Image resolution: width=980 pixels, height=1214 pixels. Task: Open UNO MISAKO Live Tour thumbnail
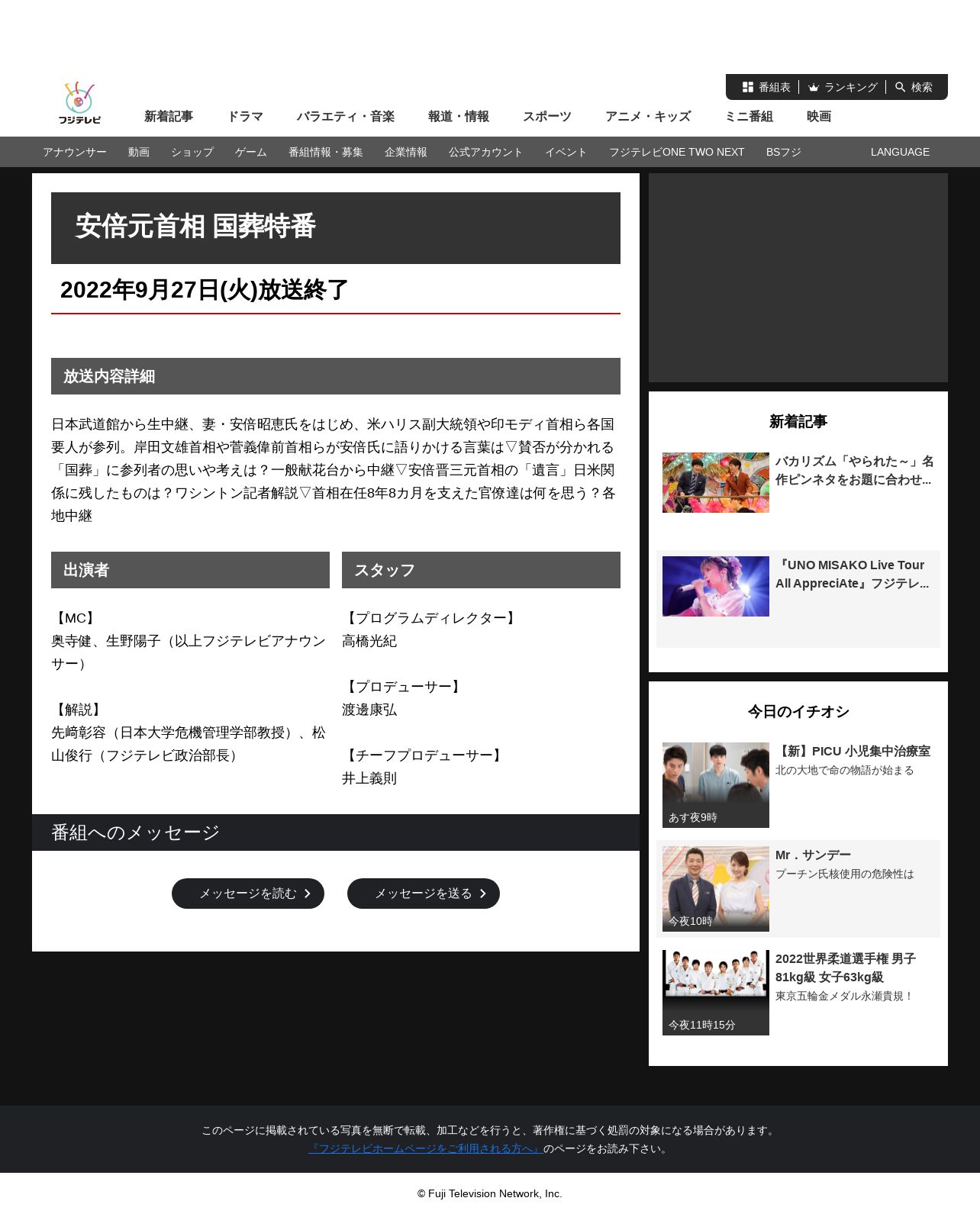pos(716,586)
